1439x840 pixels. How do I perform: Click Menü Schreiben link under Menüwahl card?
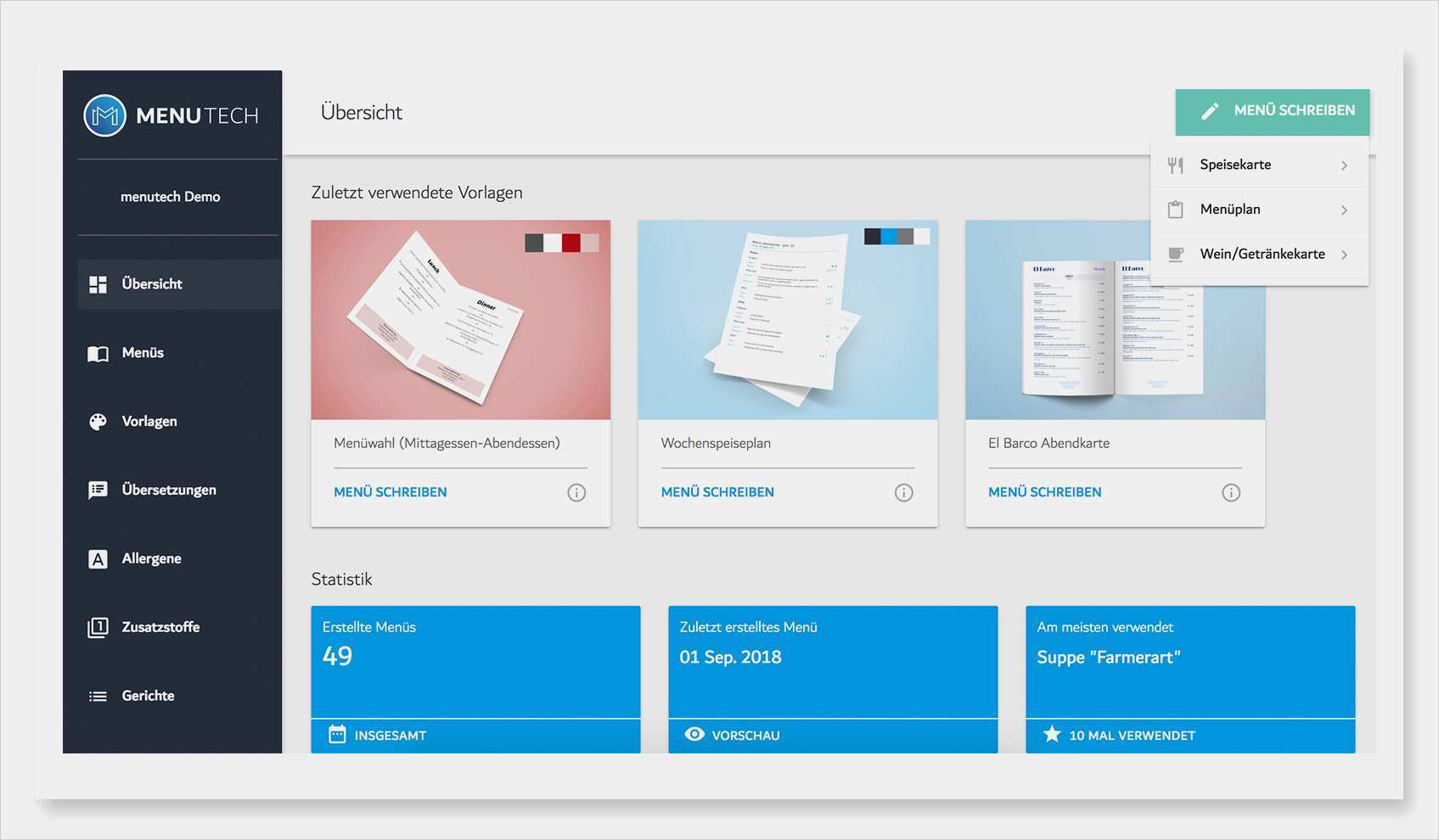click(390, 492)
